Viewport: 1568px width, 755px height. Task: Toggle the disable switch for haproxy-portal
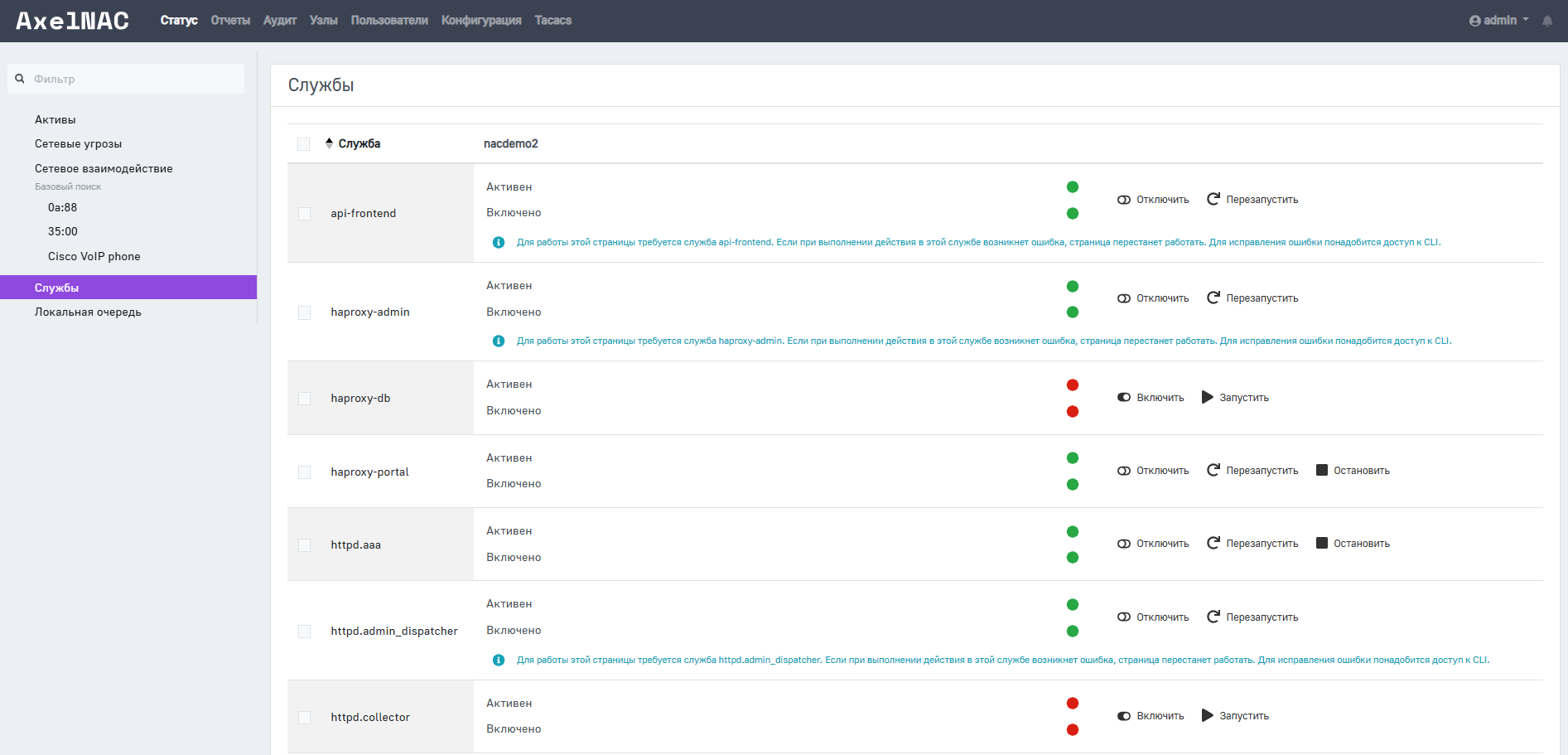[1124, 471]
